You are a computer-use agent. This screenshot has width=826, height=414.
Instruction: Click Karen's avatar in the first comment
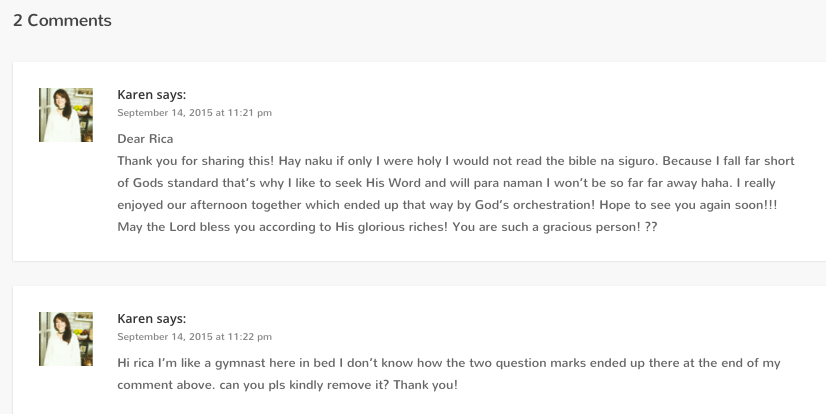[66, 114]
